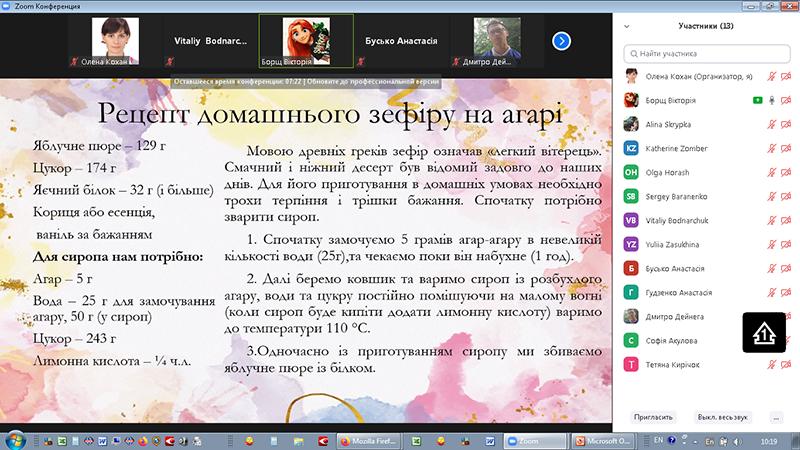
Task: Click the KZ avatar of Katherine Zomber
Action: [x=631, y=148]
